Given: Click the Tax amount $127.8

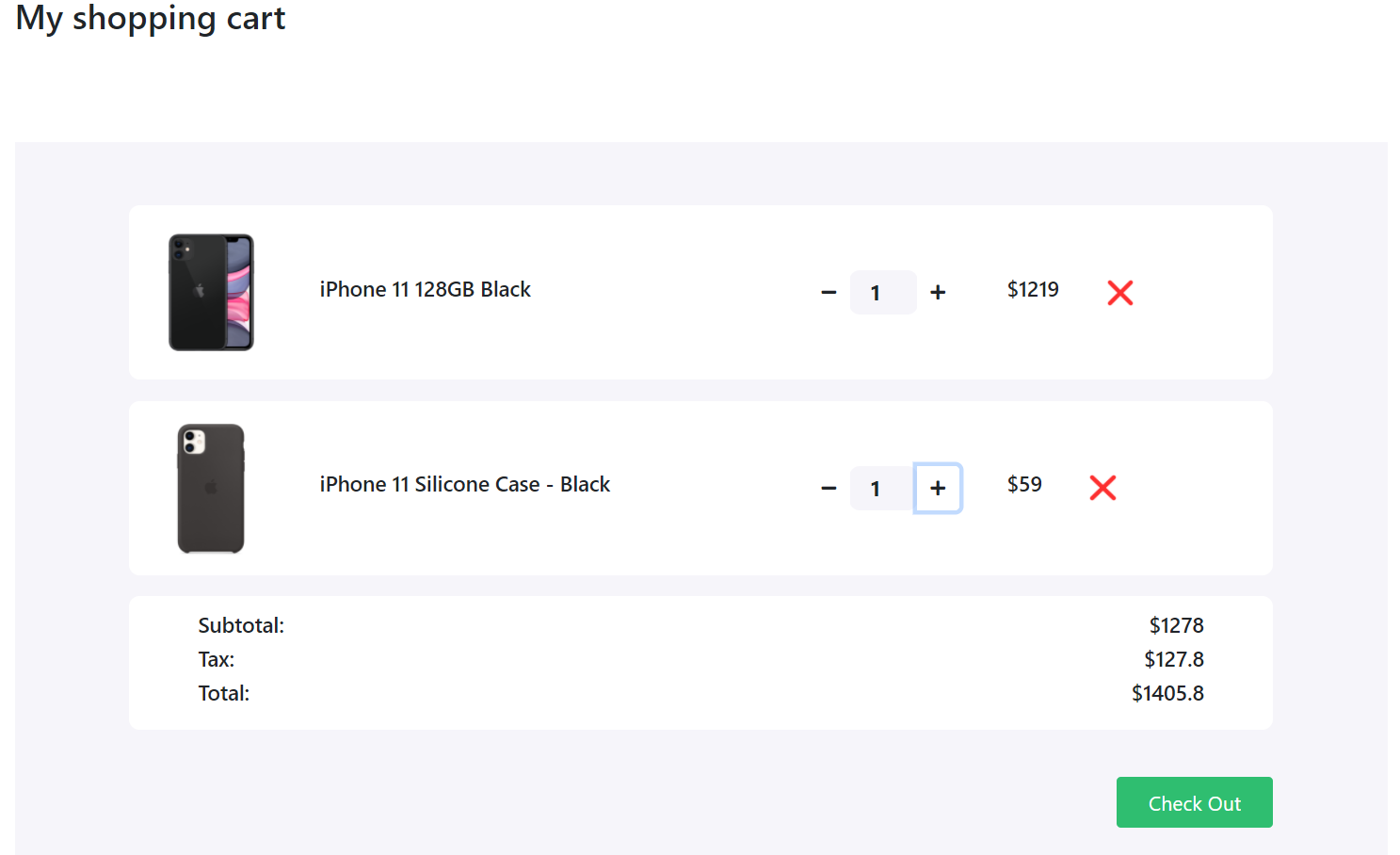Looking at the screenshot, I should point(1174,659).
